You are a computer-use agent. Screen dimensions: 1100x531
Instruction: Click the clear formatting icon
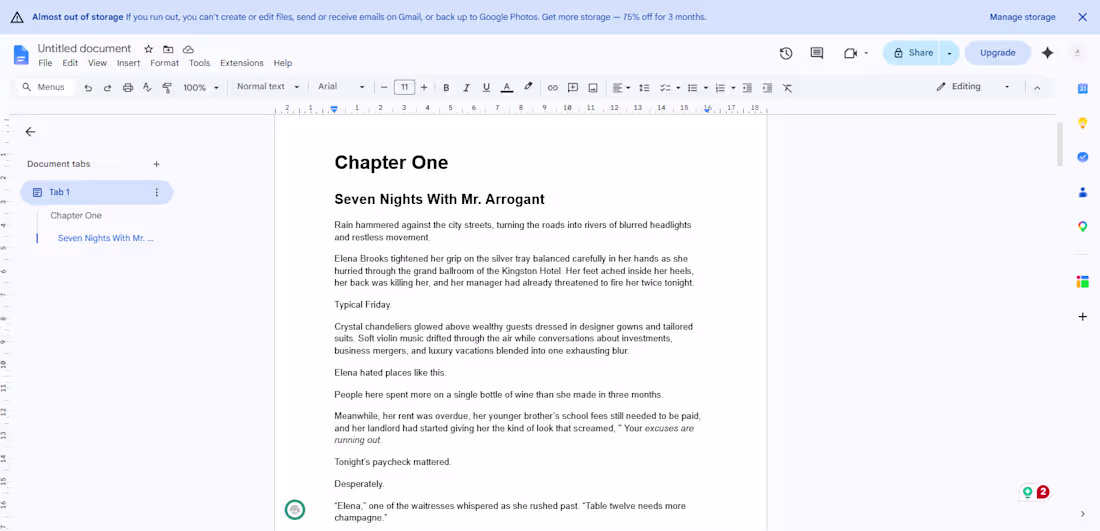[787, 88]
